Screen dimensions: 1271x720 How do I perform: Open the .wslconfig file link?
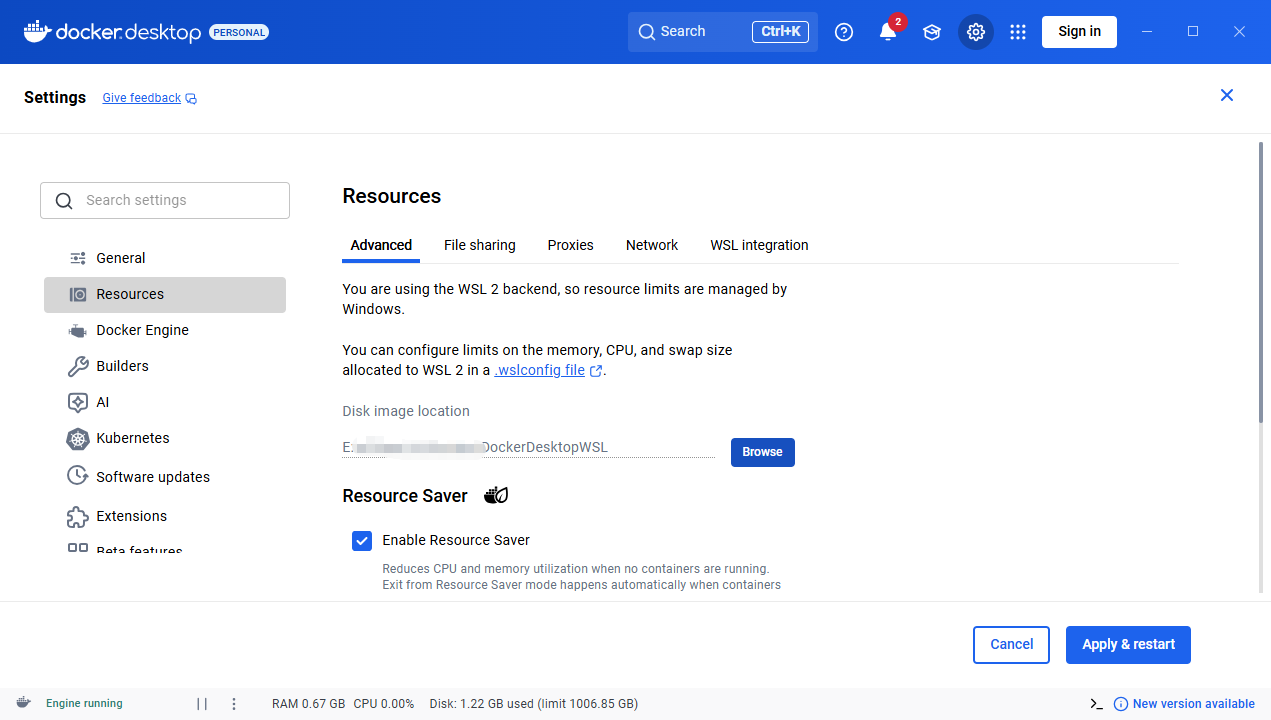pyautogui.click(x=539, y=370)
